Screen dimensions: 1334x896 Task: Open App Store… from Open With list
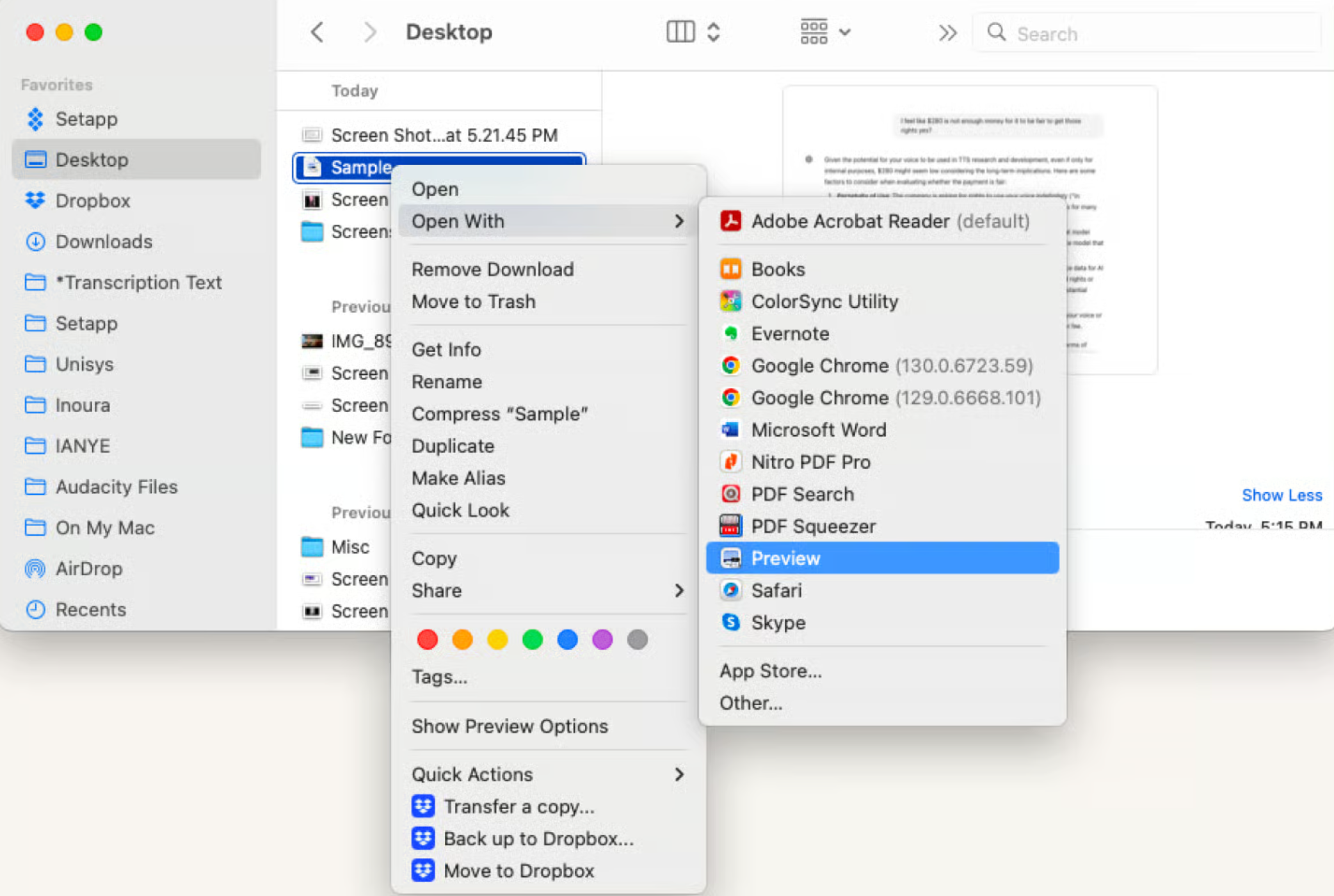(882, 671)
